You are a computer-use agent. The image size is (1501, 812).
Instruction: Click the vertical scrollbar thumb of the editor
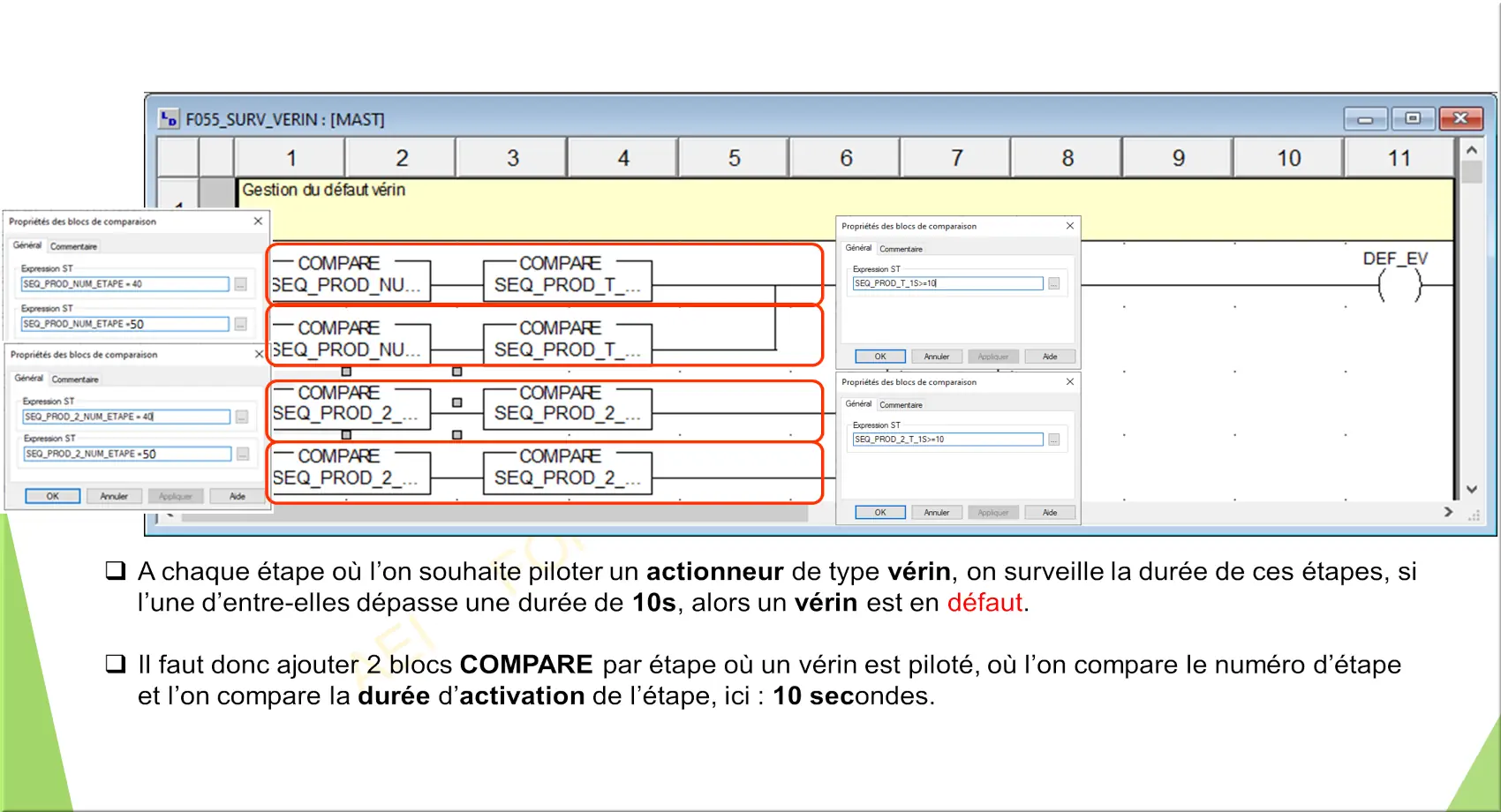coord(1472,171)
